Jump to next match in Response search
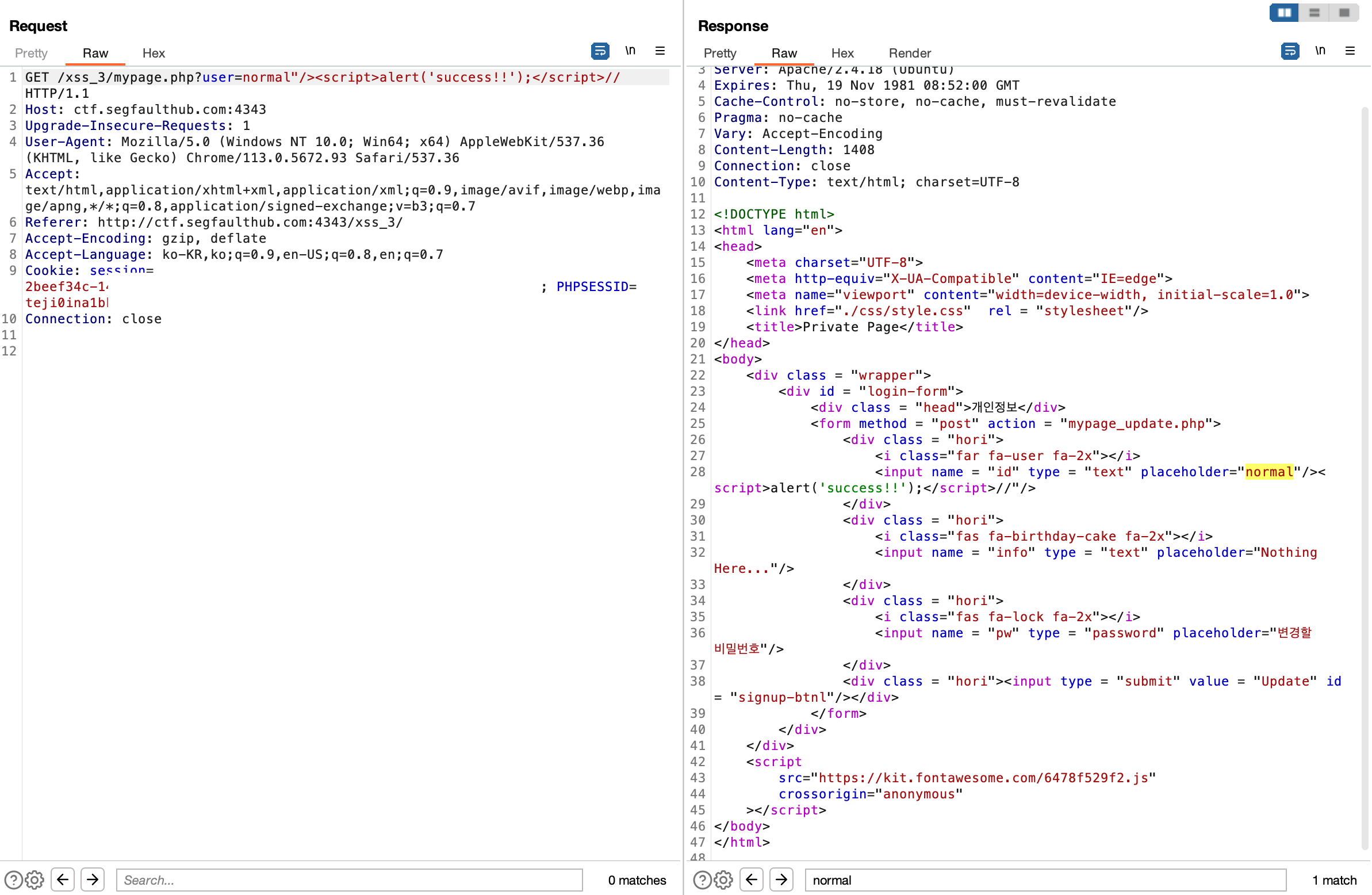The image size is (1372, 895). point(781,880)
